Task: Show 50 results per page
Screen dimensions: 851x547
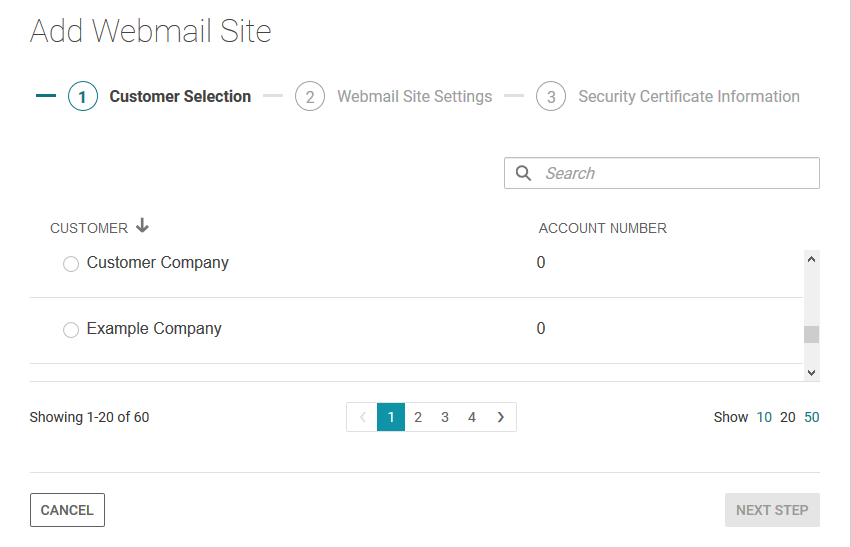Action: coord(812,417)
